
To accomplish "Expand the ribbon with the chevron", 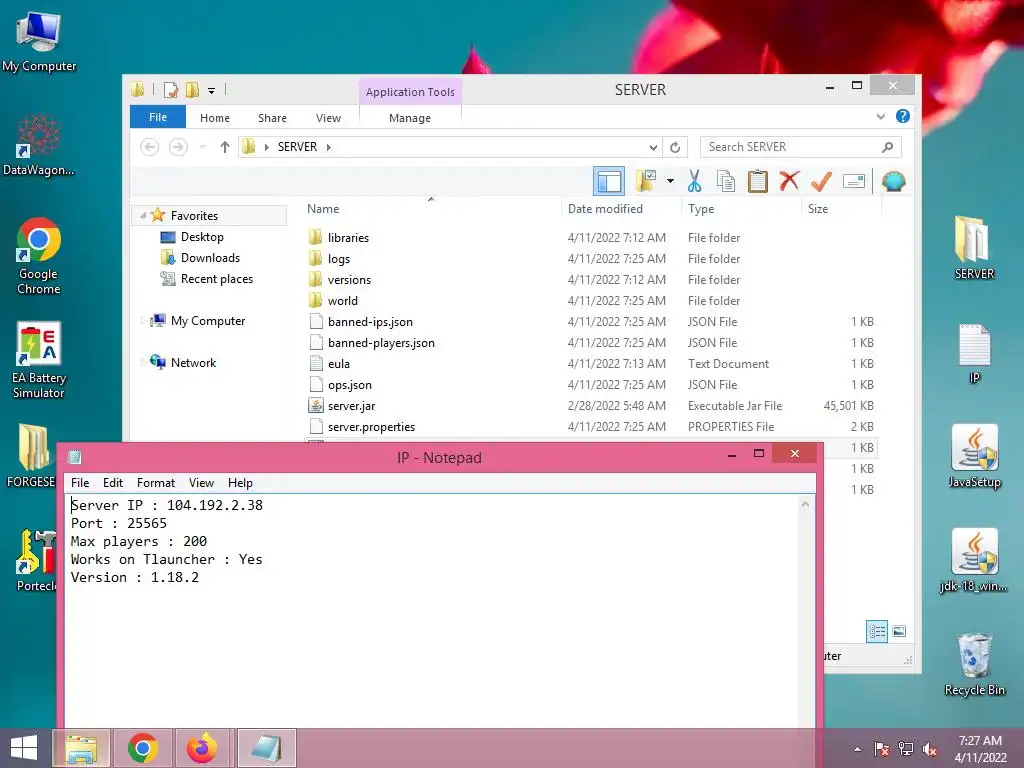I will 880,116.
